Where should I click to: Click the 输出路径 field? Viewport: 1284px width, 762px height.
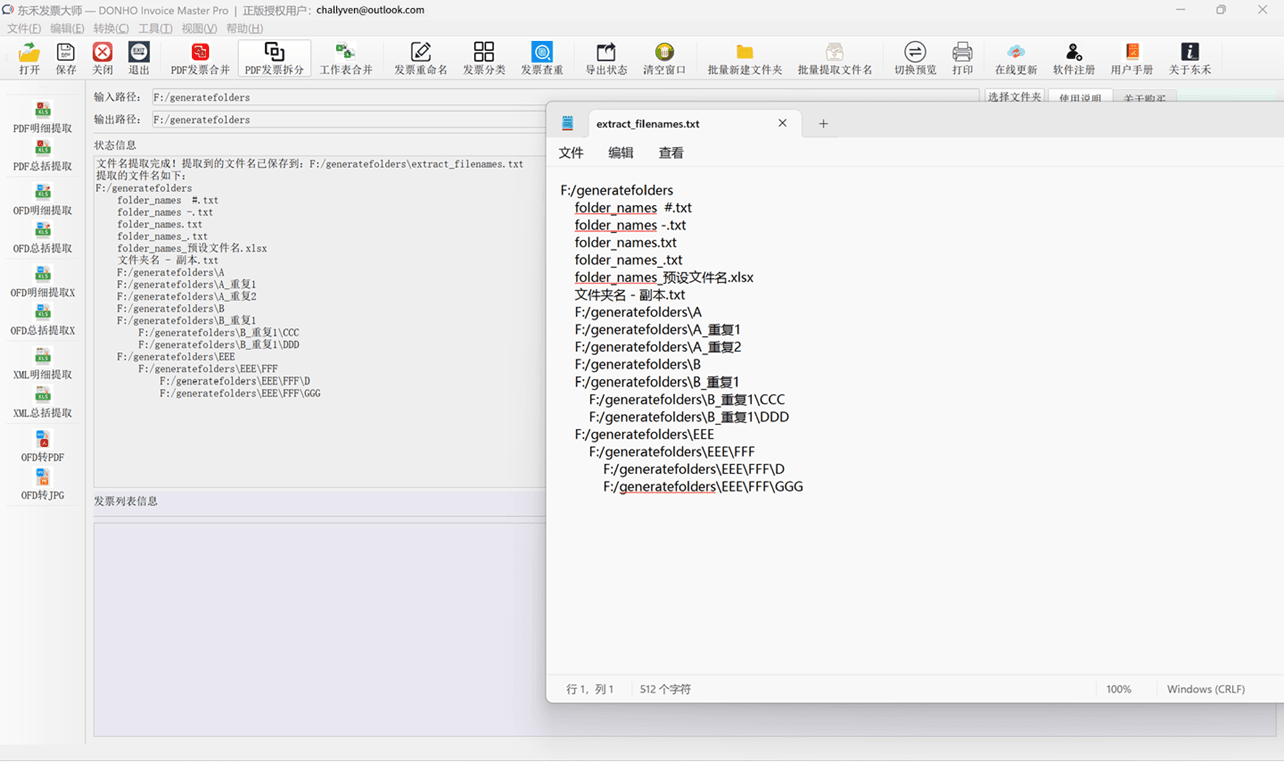pos(349,119)
